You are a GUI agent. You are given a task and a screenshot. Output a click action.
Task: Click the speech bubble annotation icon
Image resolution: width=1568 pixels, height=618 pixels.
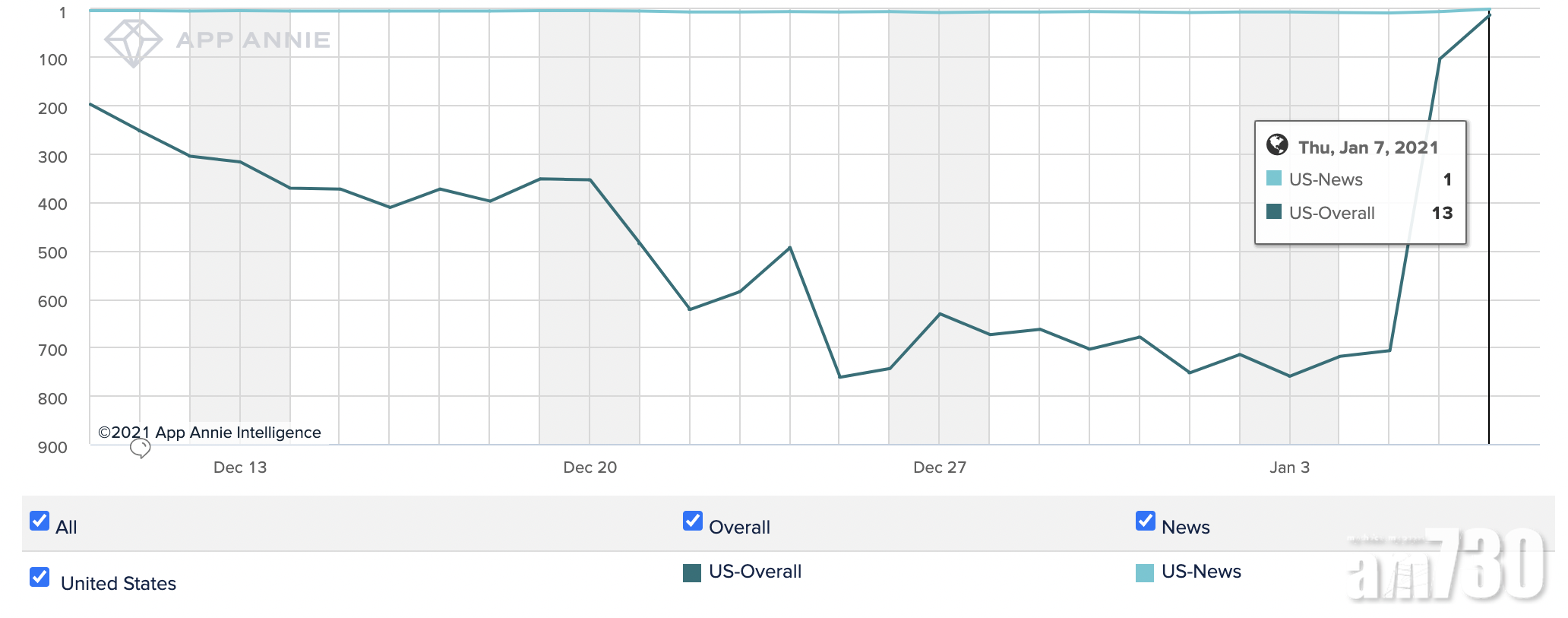[x=140, y=448]
